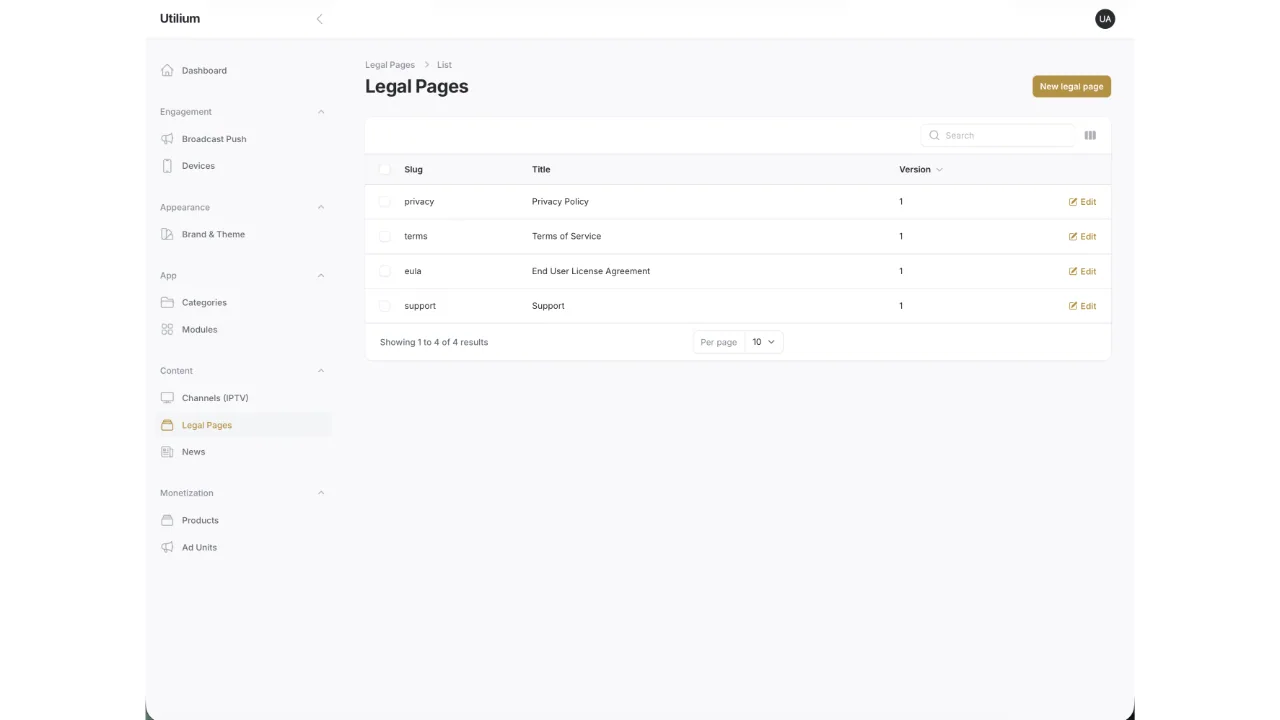
Task: Edit the Support row
Action: click(1082, 306)
